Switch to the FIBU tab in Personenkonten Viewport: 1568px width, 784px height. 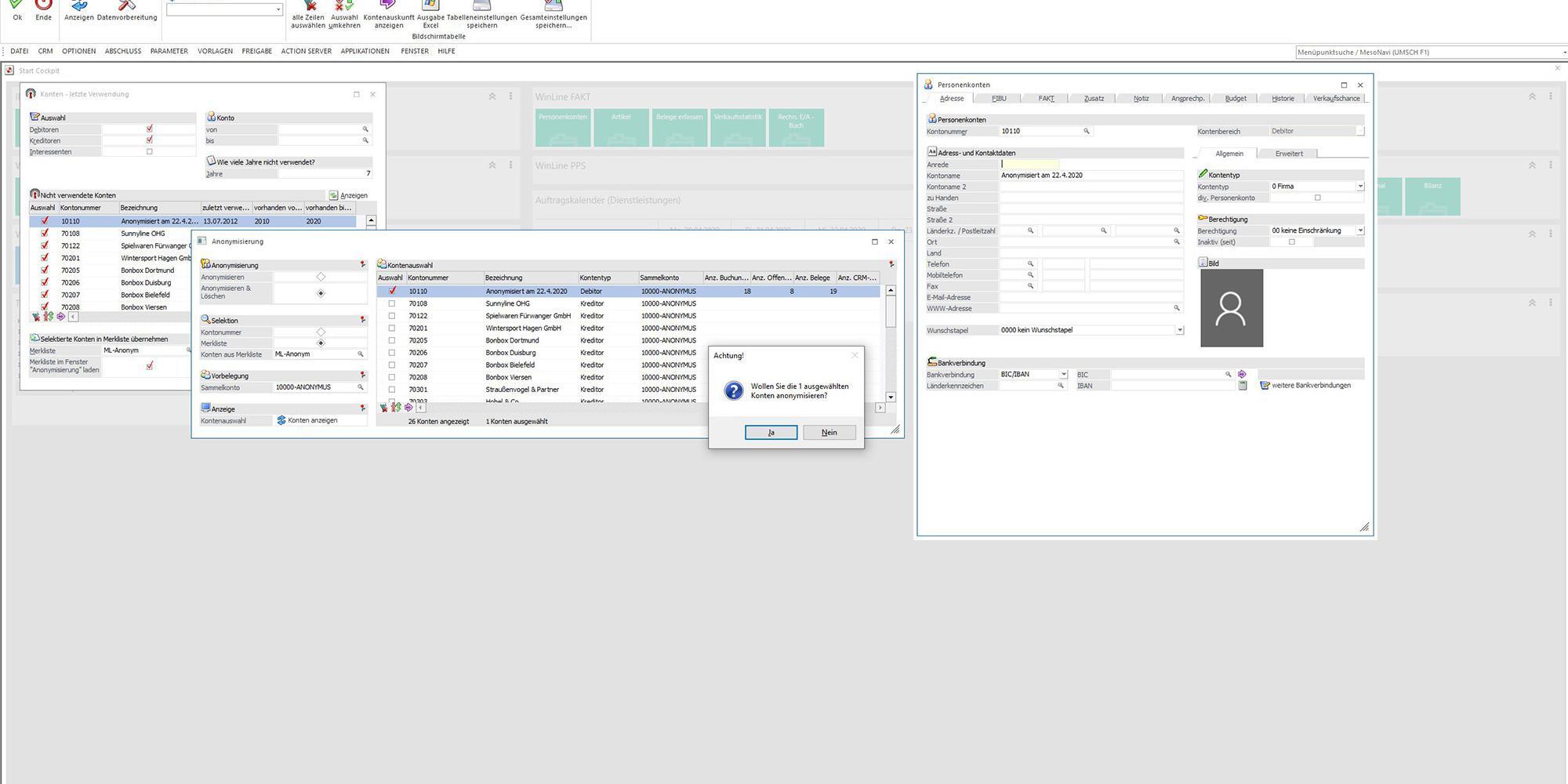(999, 99)
